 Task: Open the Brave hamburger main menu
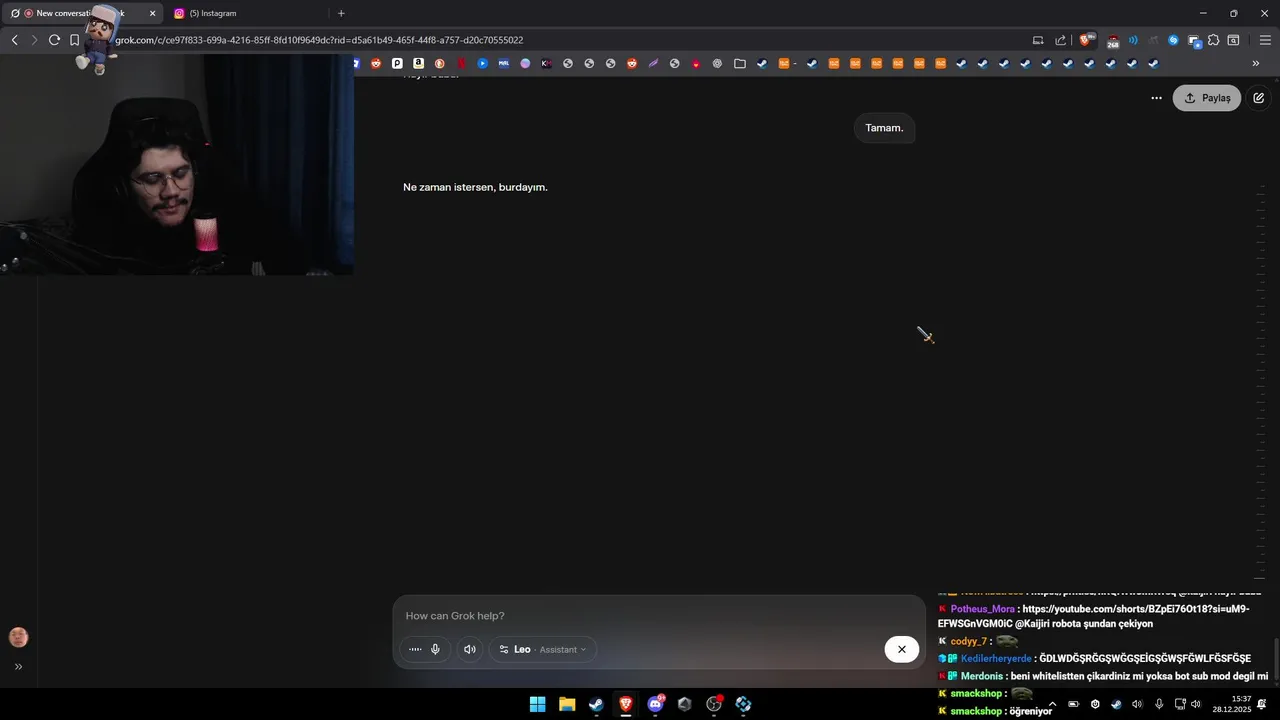tap(1265, 40)
